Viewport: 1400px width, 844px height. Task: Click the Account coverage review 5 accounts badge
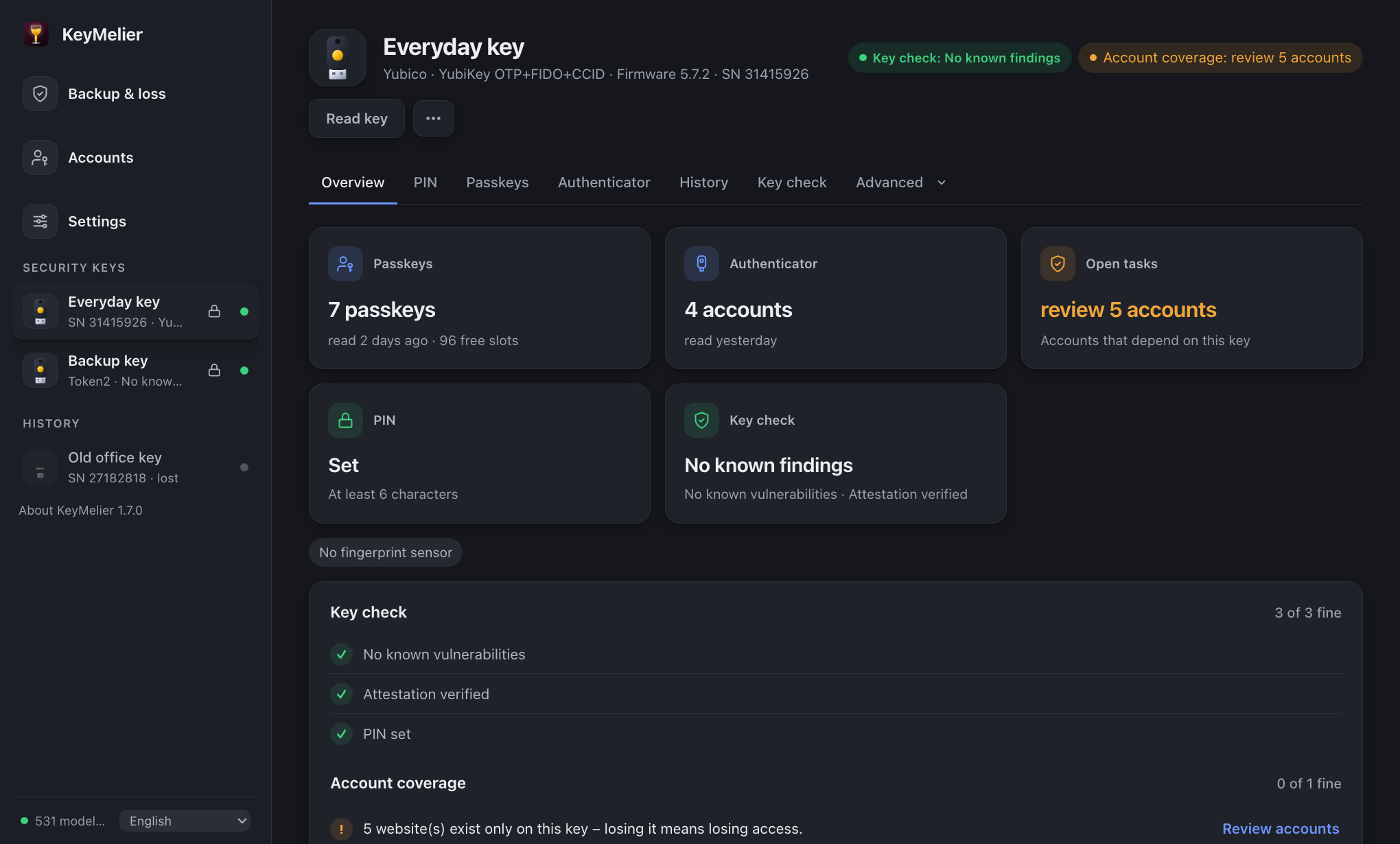(1220, 58)
